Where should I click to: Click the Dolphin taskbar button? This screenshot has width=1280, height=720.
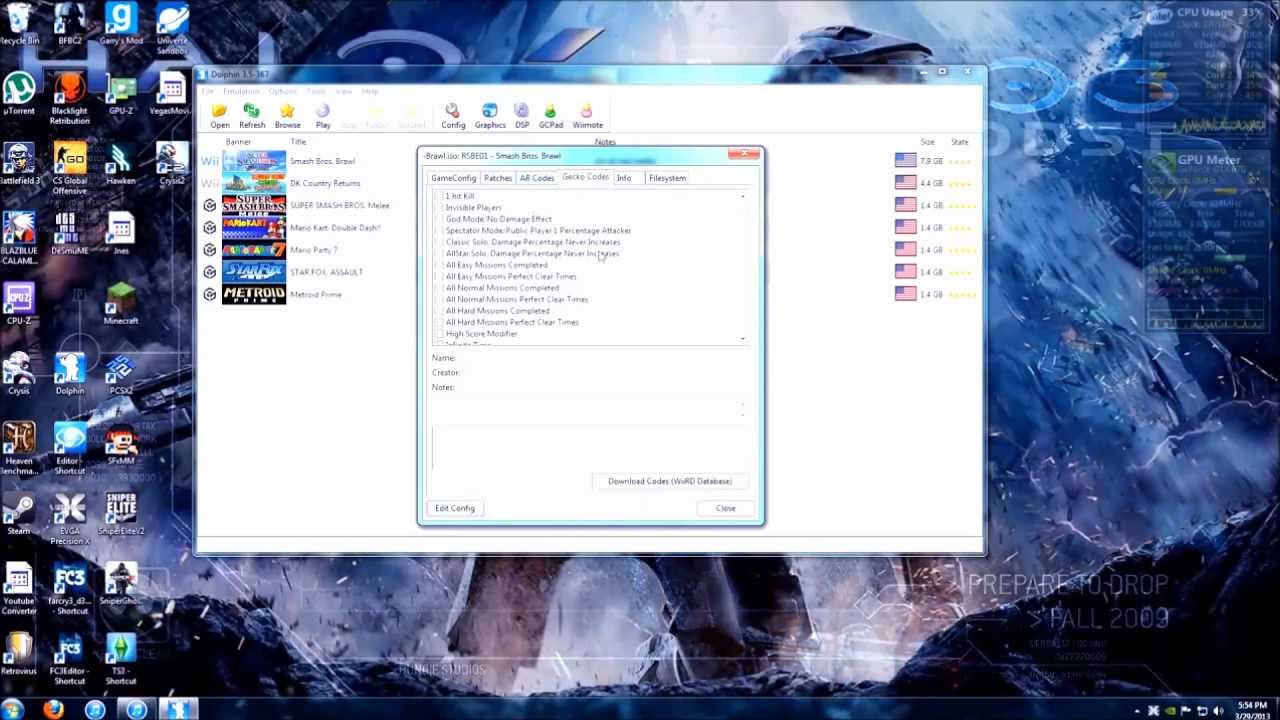click(177, 710)
